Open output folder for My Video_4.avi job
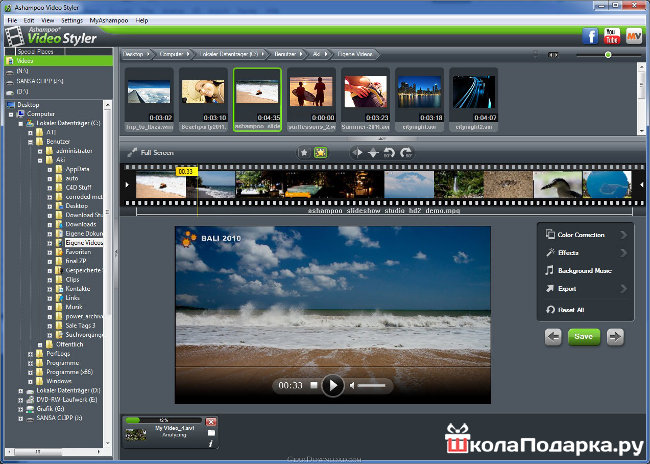650x464 pixels. [x=211, y=433]
